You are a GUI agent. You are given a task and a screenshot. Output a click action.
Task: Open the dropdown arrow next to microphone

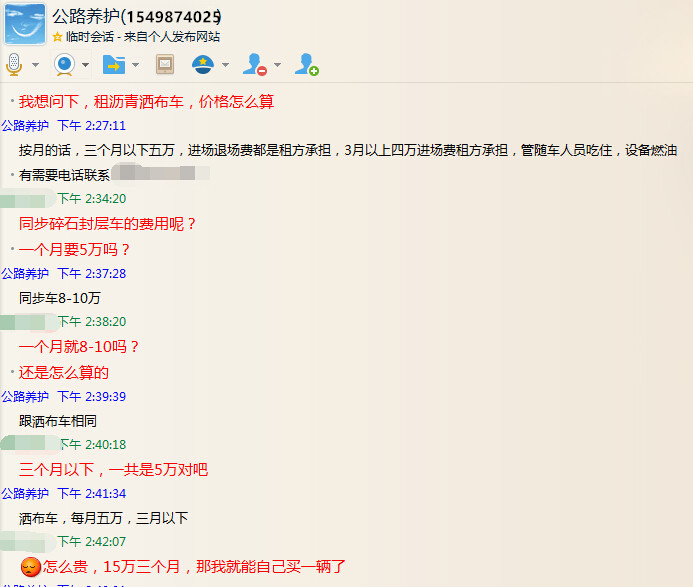(x=36, y=65)
